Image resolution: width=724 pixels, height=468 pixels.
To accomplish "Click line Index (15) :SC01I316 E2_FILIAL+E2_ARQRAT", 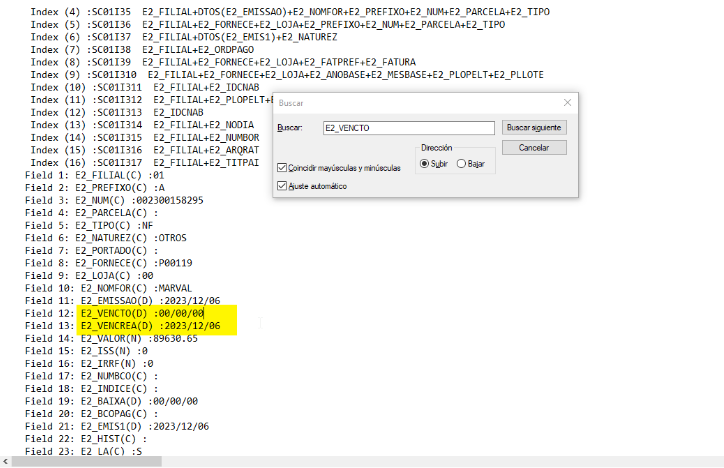I will tap(145, 150).
